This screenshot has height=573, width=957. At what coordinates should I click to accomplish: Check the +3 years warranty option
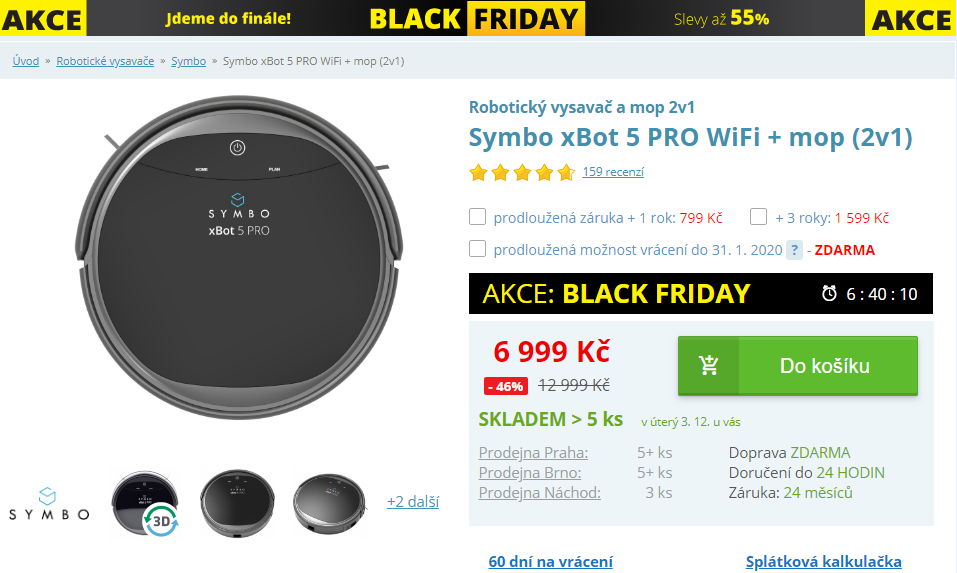point(758,217)
